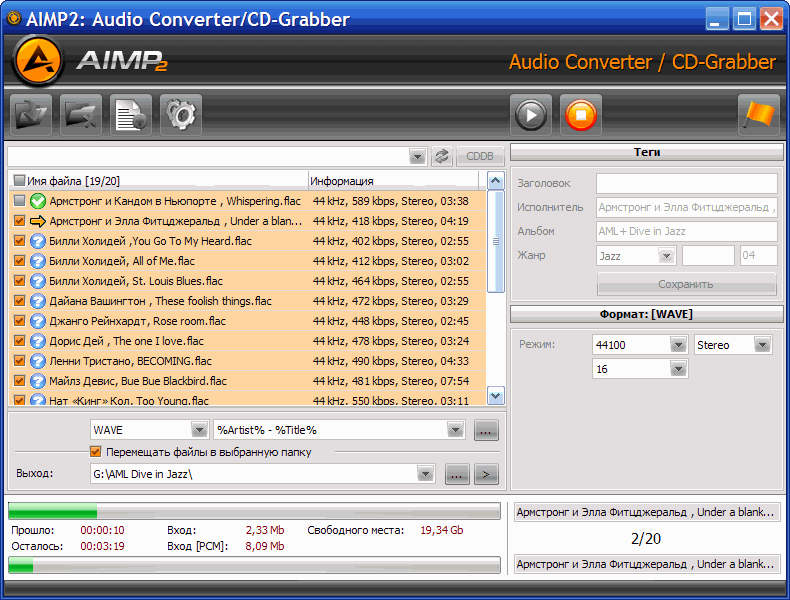Click the browse button next to output path

coord(457,474)
